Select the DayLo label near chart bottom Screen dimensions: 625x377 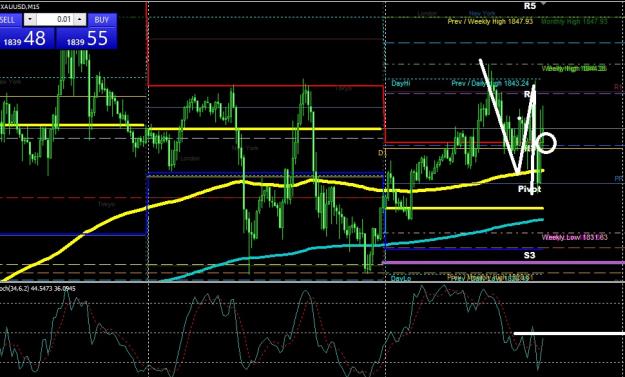click(x=401, y=278)
